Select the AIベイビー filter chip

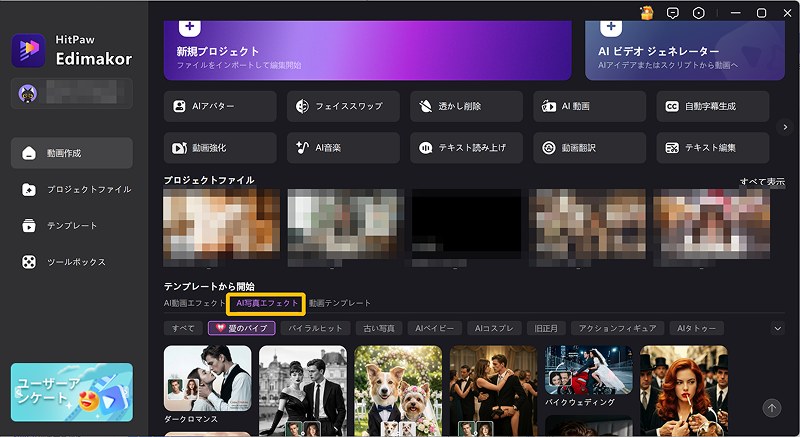pyautogui.click(x=435, y=328)
